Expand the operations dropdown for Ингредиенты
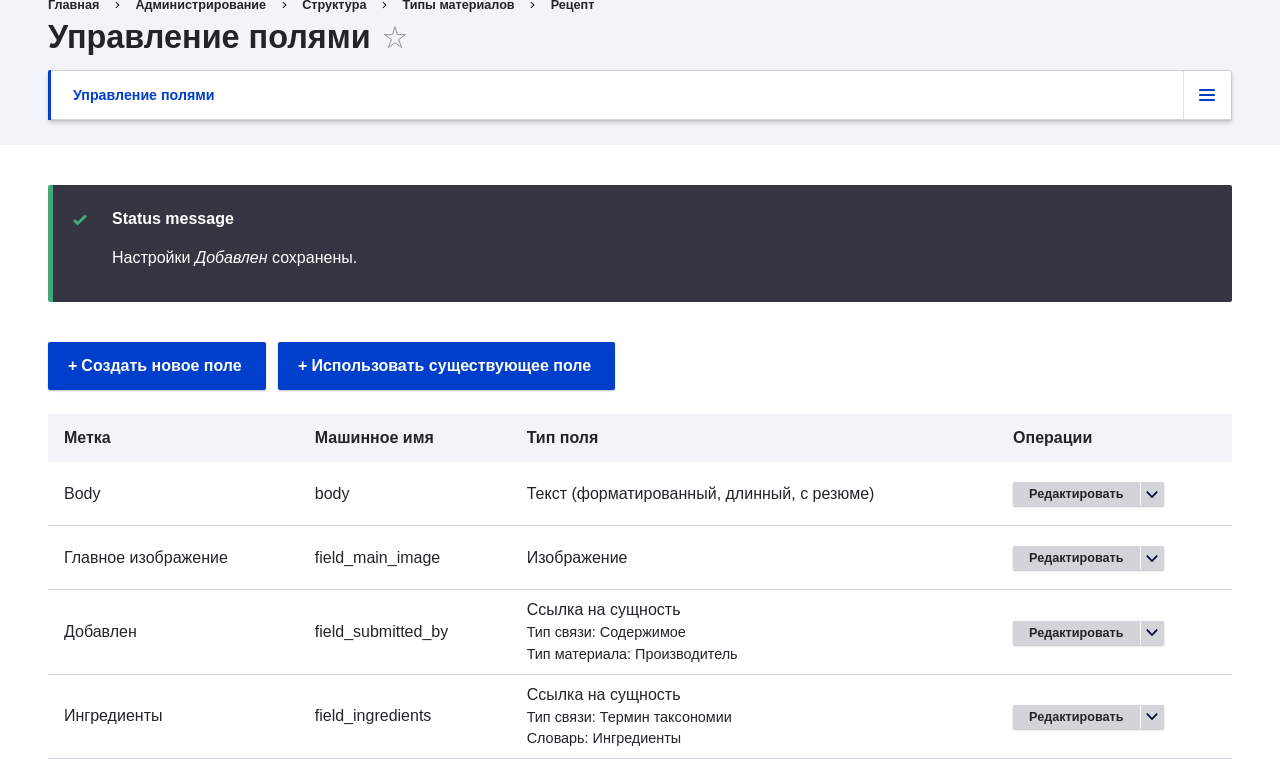The height and width of the screenshot is (759, 1280). [x=1152, y=717]
